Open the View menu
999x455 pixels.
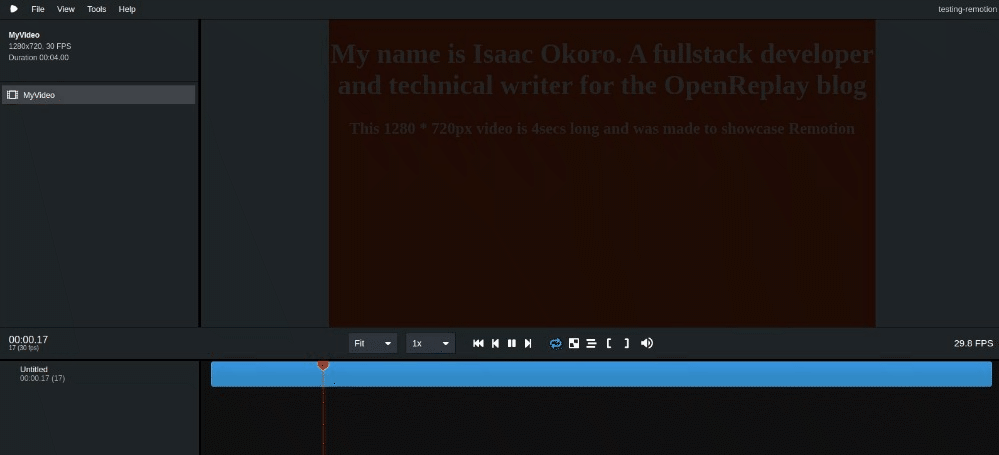tap(66, 9)
